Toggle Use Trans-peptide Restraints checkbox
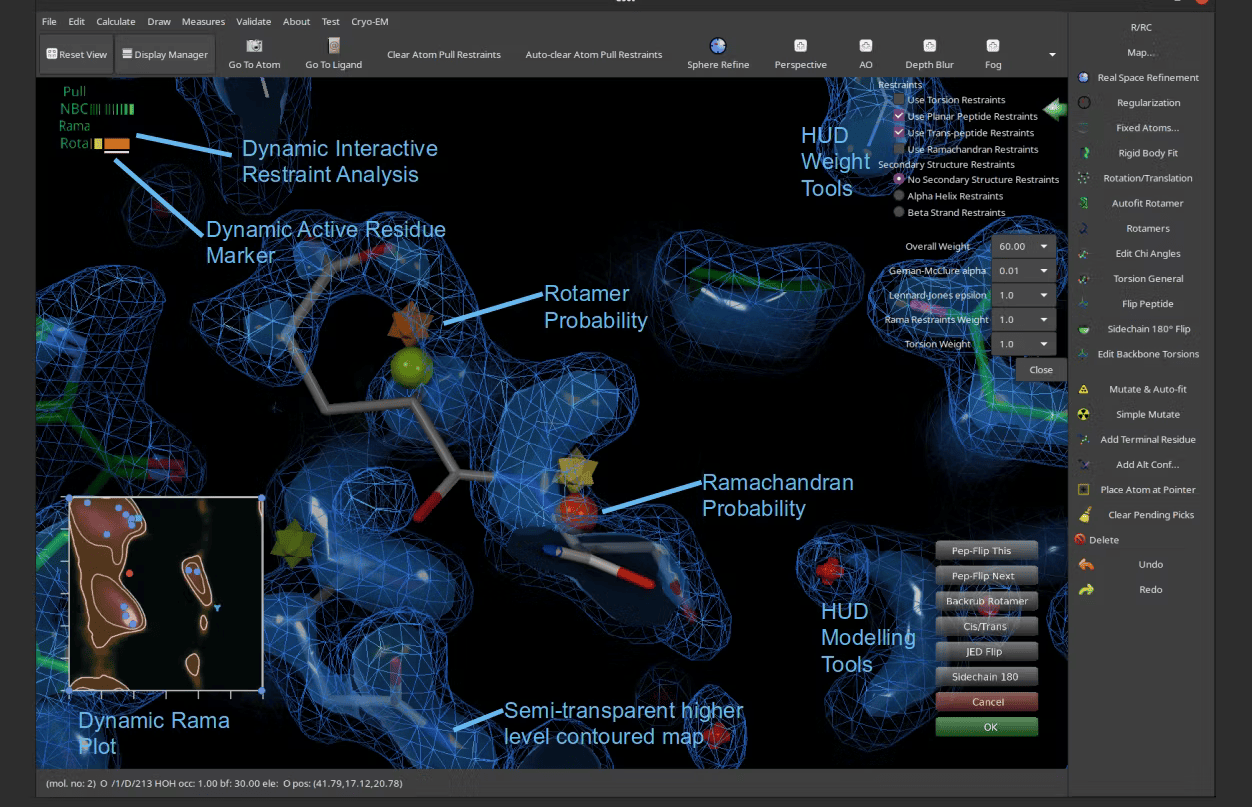This screenshot has width=1252, height=807. tap(899, 133)
